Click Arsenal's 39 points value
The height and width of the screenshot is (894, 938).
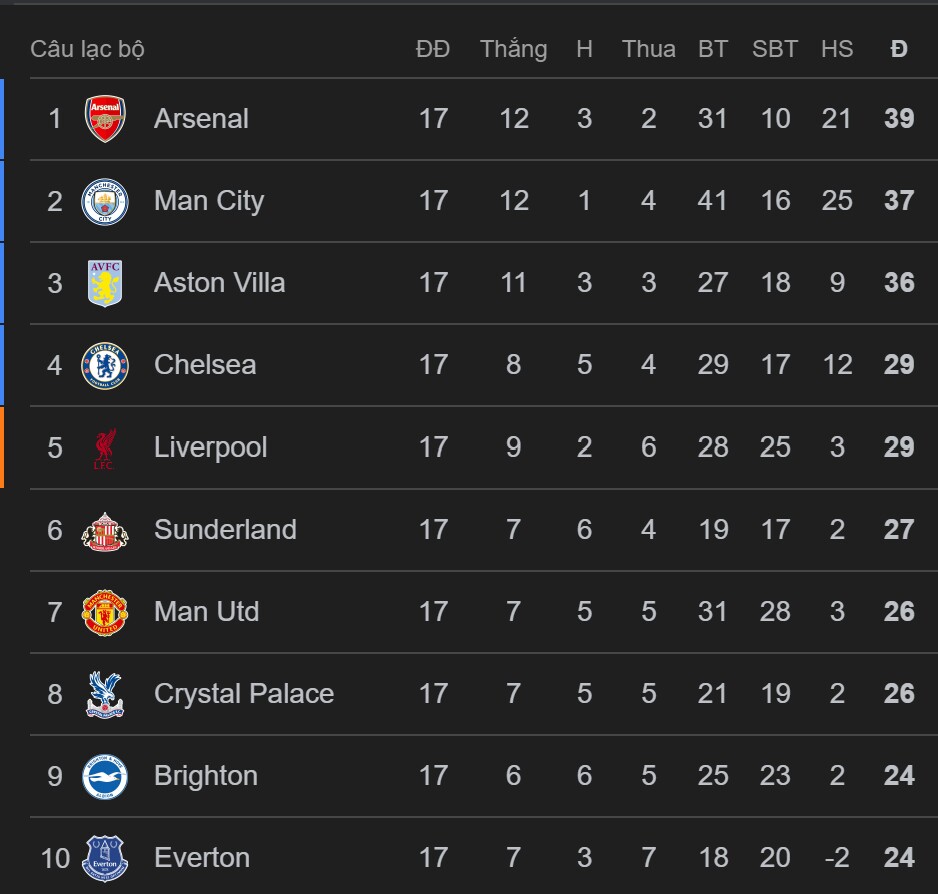coord(899,119)
